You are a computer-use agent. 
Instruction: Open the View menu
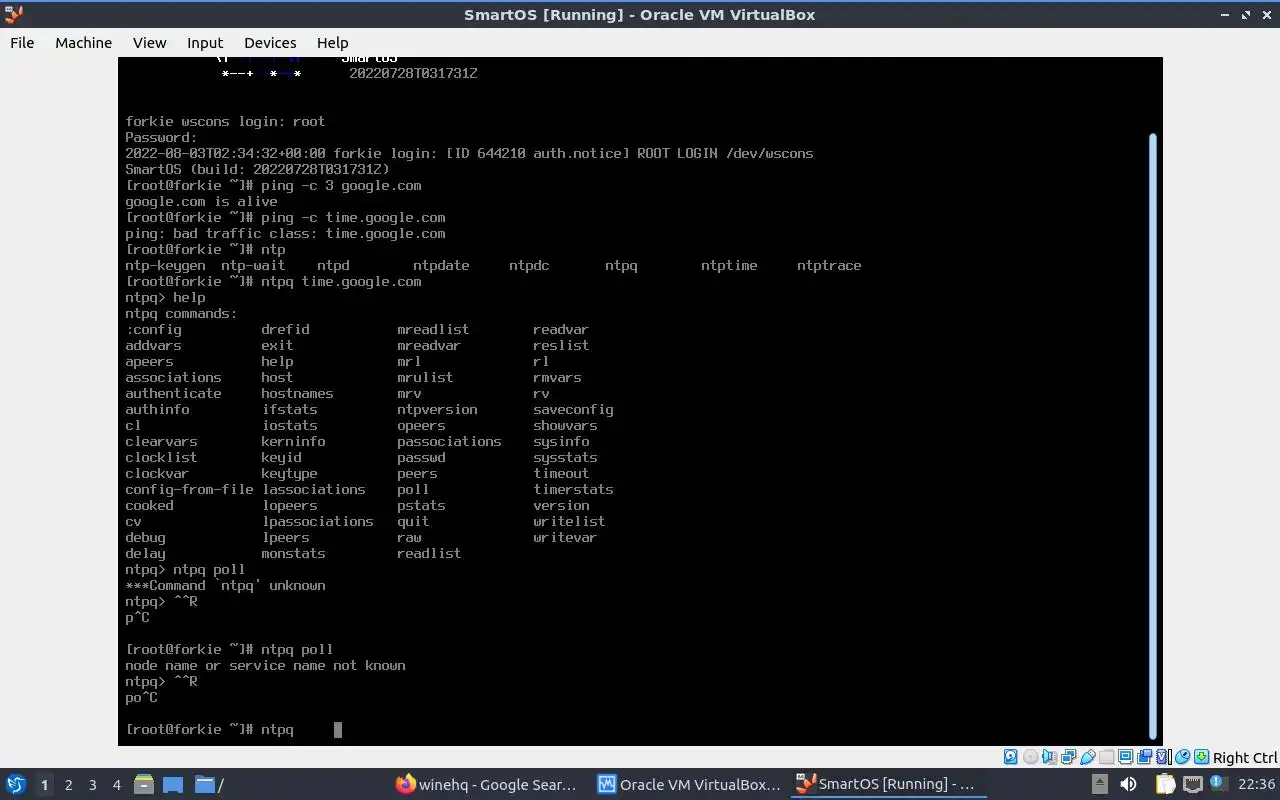point(149,42)
